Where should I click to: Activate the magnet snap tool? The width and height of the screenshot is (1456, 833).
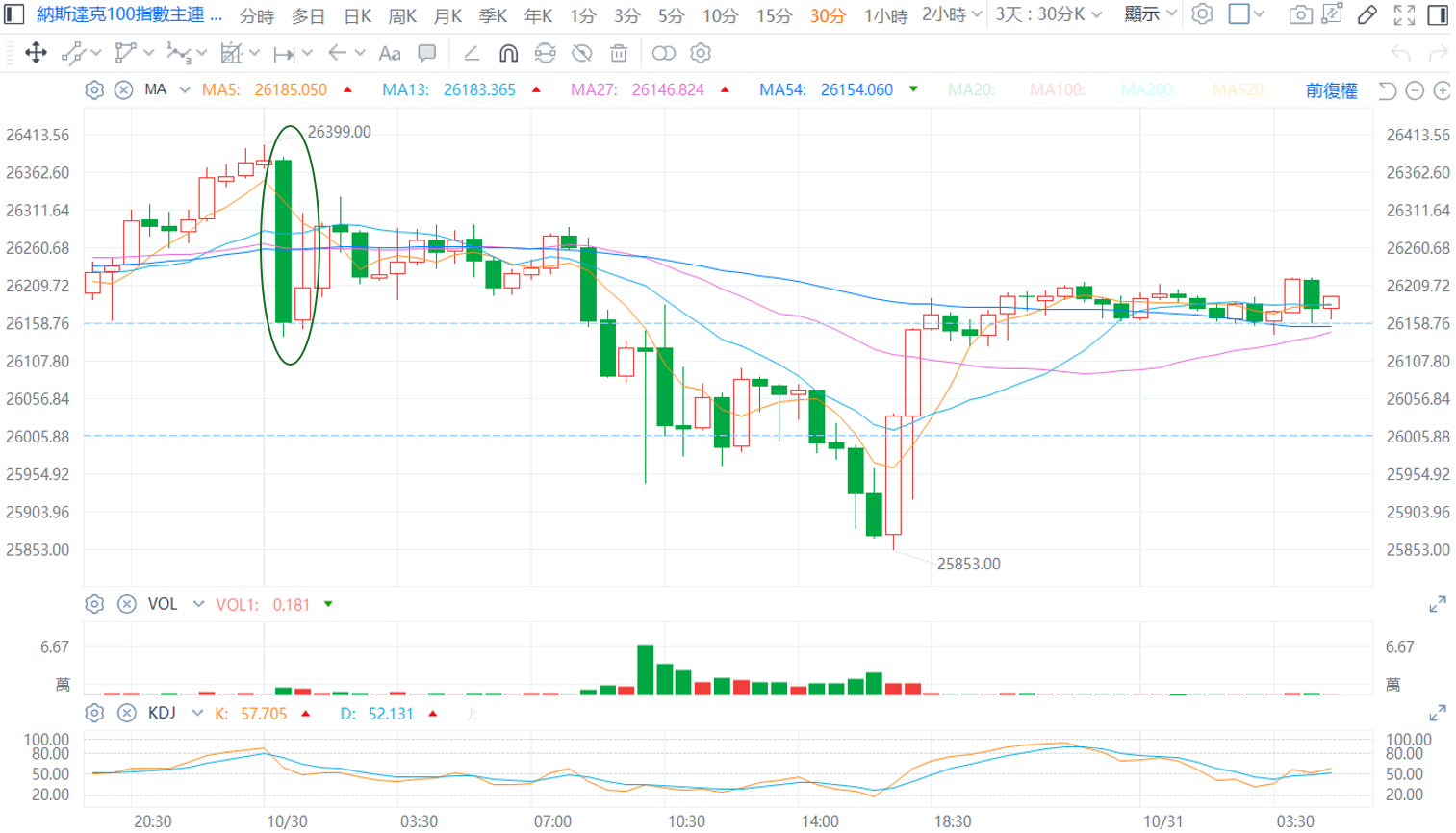coord(508,53)
